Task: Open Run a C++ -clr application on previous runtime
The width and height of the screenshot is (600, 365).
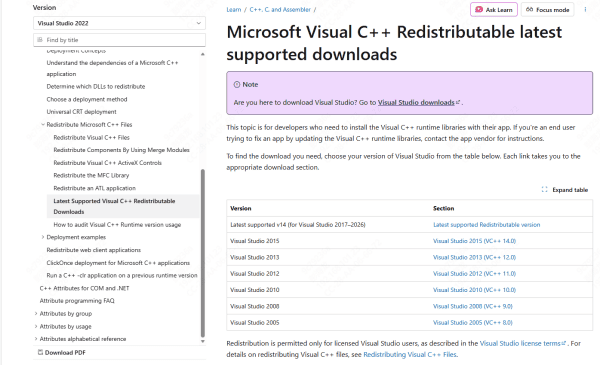Action: coord(122,275)
